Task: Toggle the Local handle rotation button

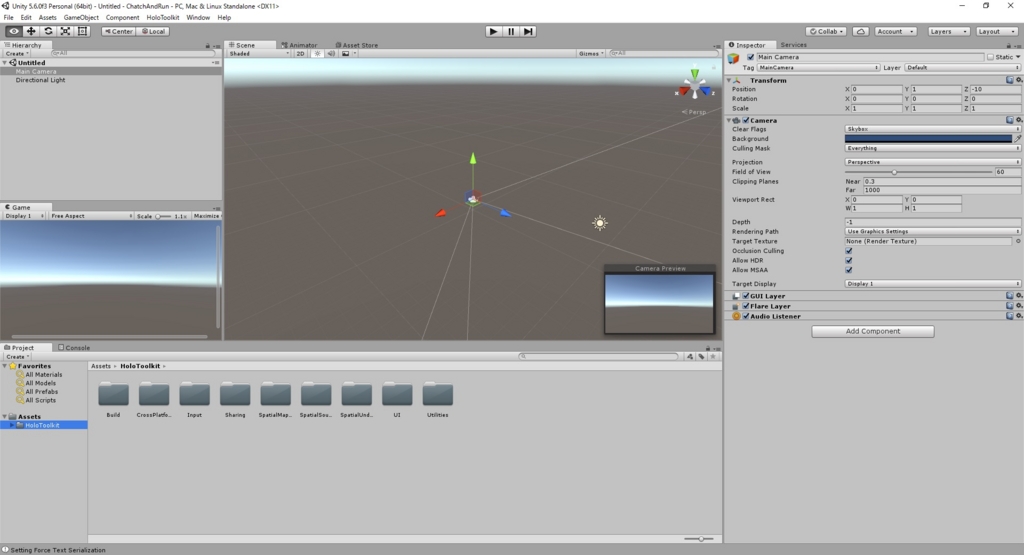Action: pos(153,31)
